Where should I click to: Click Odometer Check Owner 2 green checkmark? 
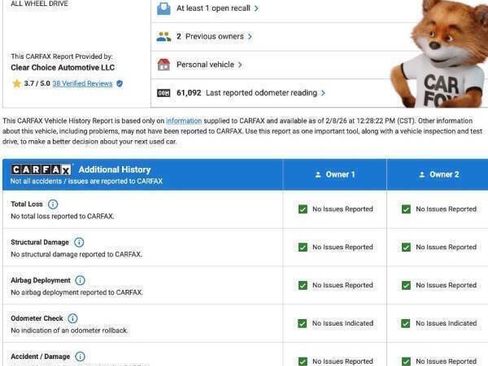click(x=406, y=323)
